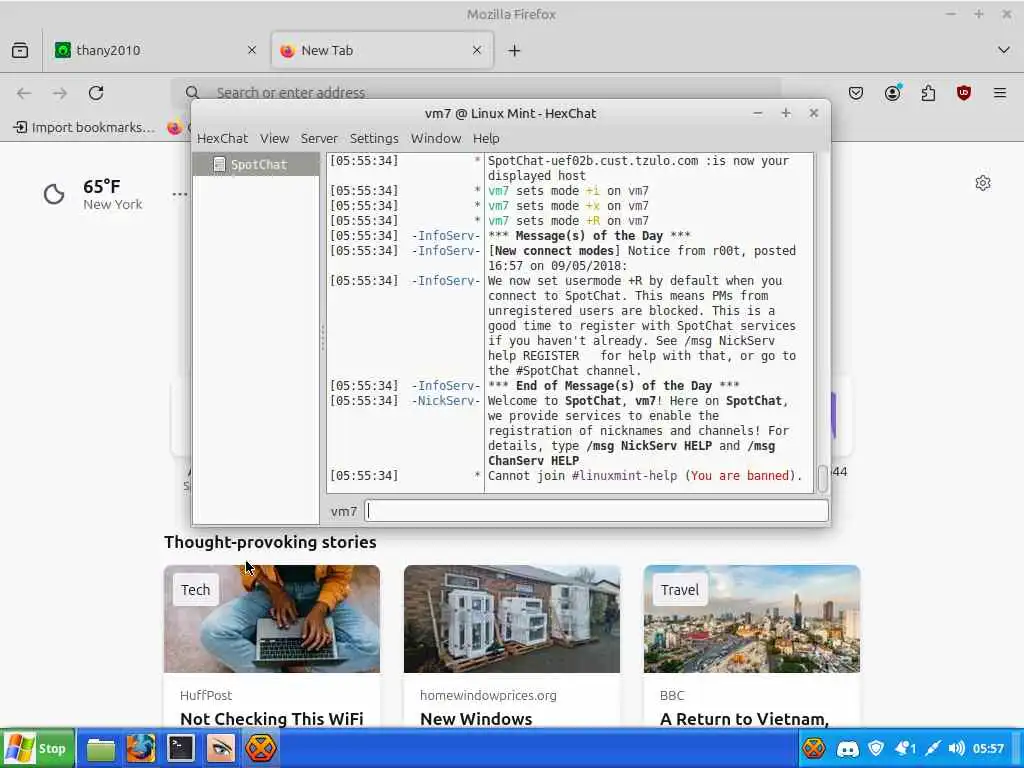Image resolution: width=1024 pixels, height=768 pixels.
Task: Click the 'Thought-provoking stories' heading
Action: (x=270, y=542)
